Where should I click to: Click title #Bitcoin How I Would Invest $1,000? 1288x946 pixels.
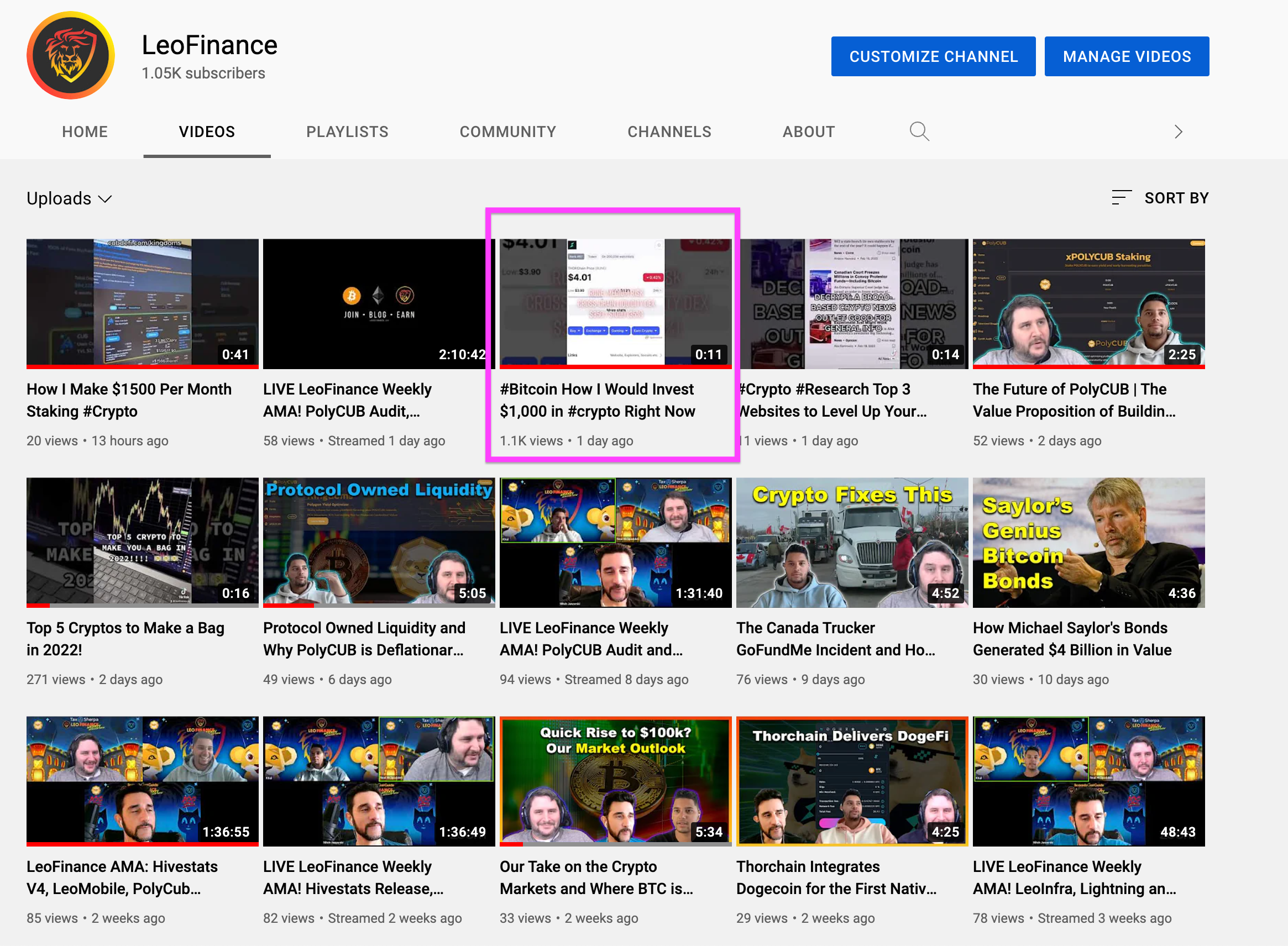coord(597,400)
